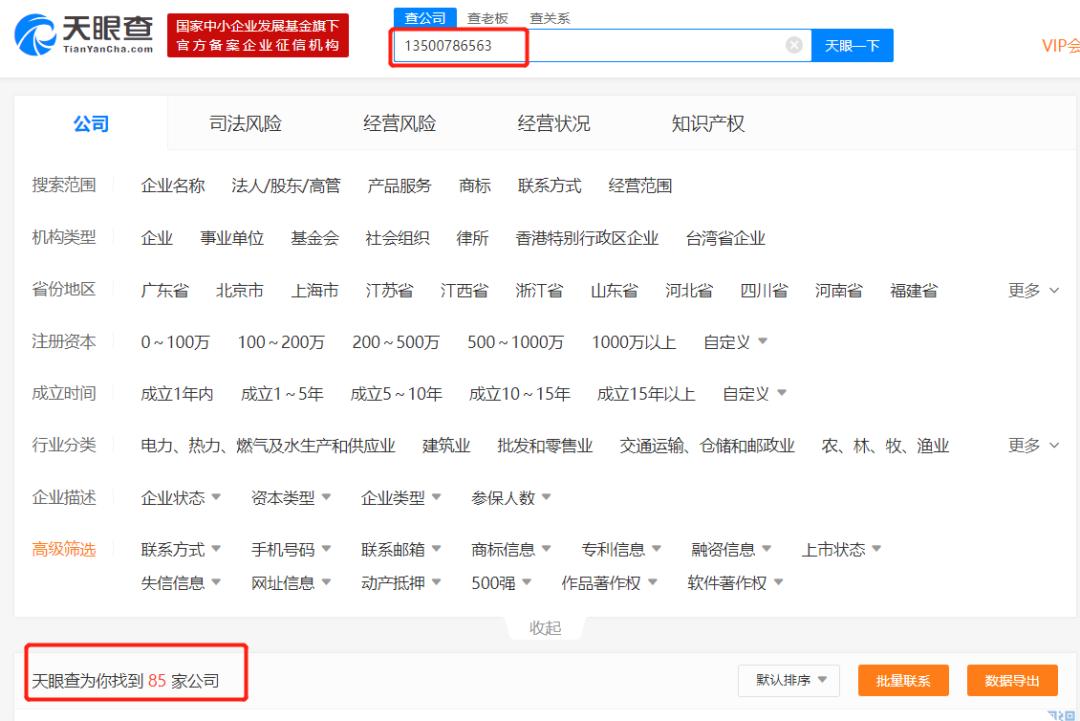Expand 更多 in industry category row

(1033, 445)
